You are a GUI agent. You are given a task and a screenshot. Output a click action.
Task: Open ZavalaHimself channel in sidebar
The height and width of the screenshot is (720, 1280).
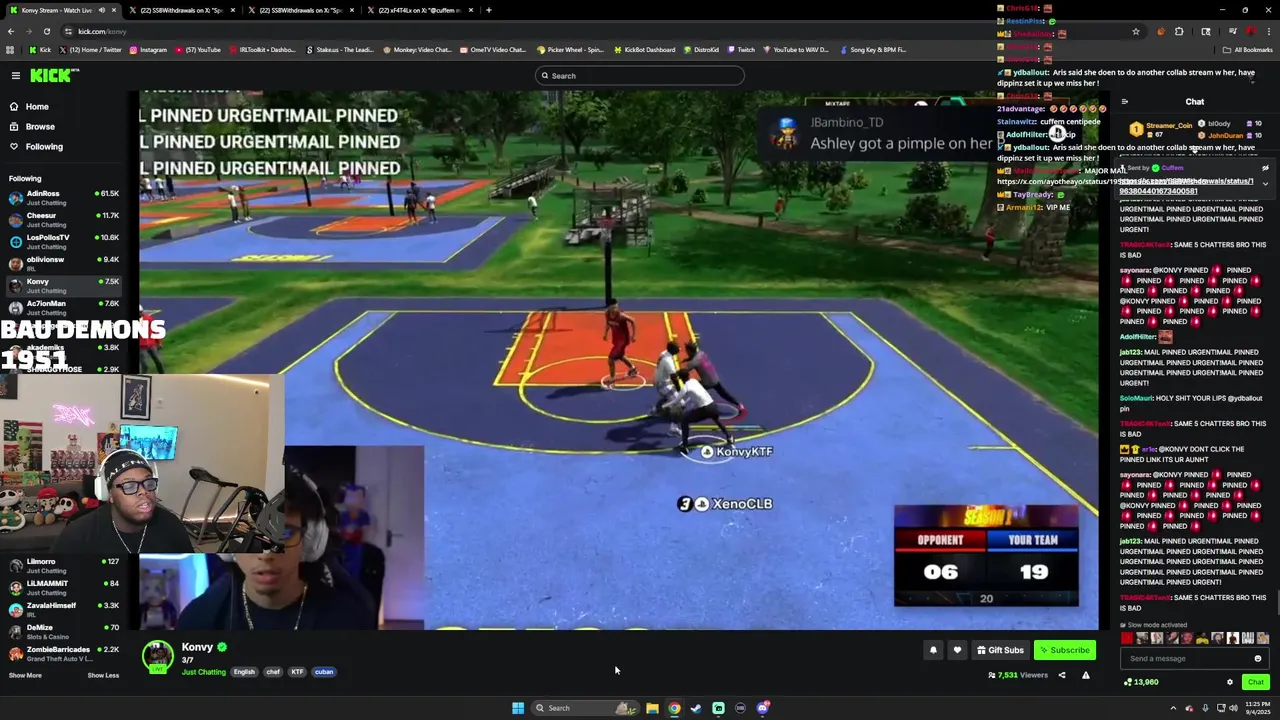(x=65, y=609)
